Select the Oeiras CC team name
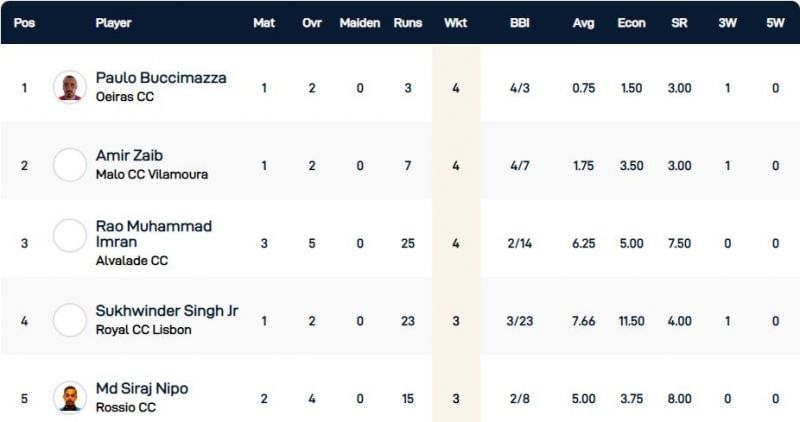Screen dimensions: 800x422 [127, 97]
